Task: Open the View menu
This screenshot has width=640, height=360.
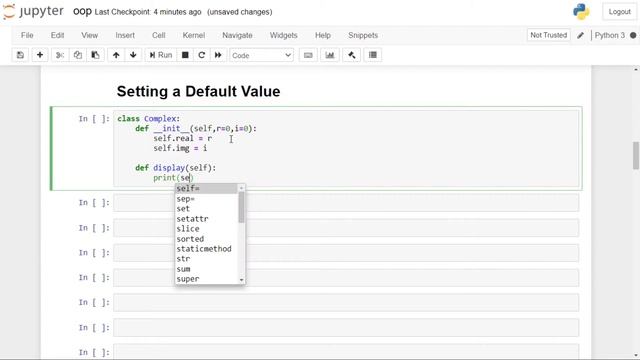Action: point(89,36)
